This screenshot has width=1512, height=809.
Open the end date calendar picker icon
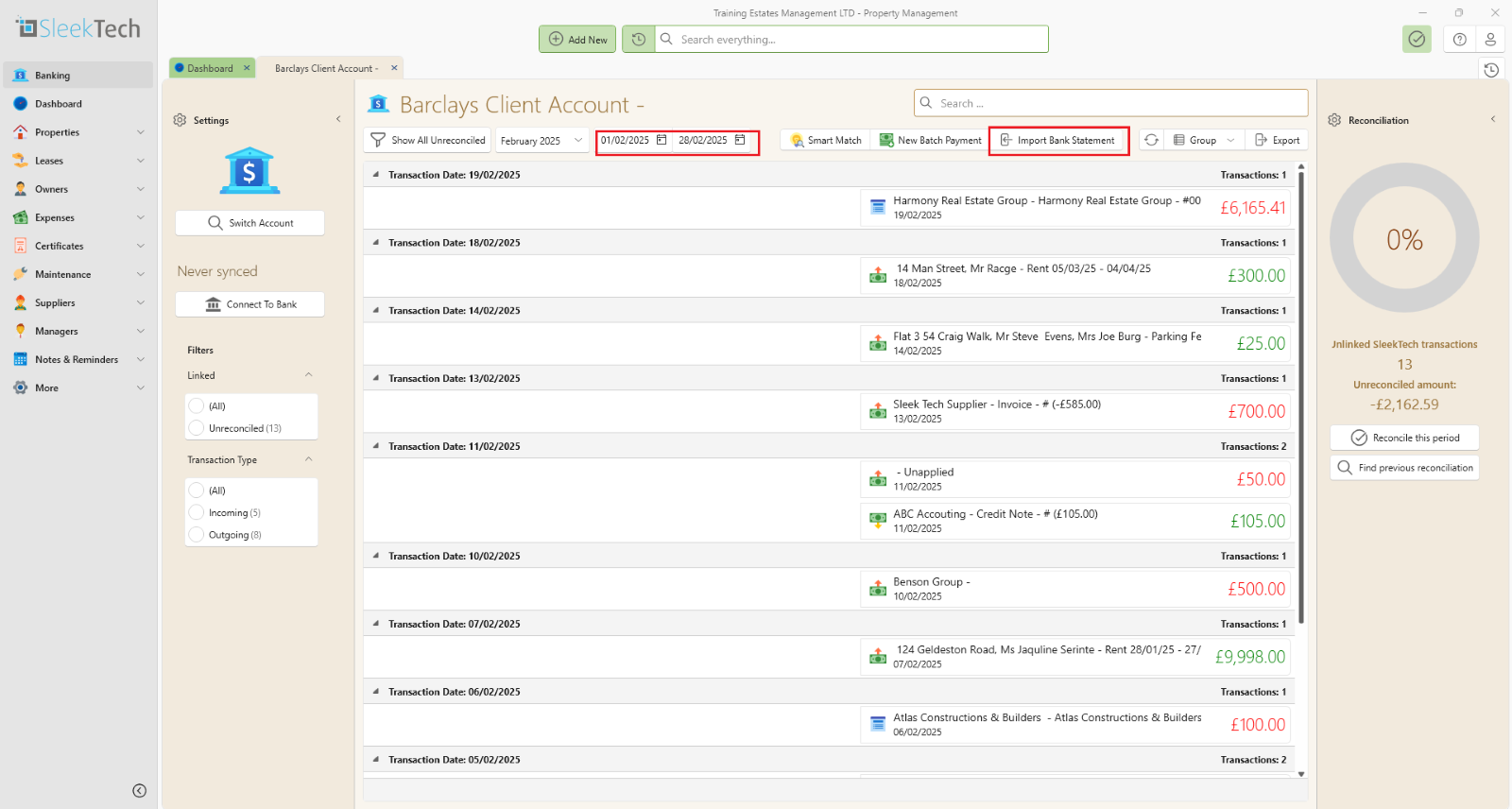coord(740,140)
